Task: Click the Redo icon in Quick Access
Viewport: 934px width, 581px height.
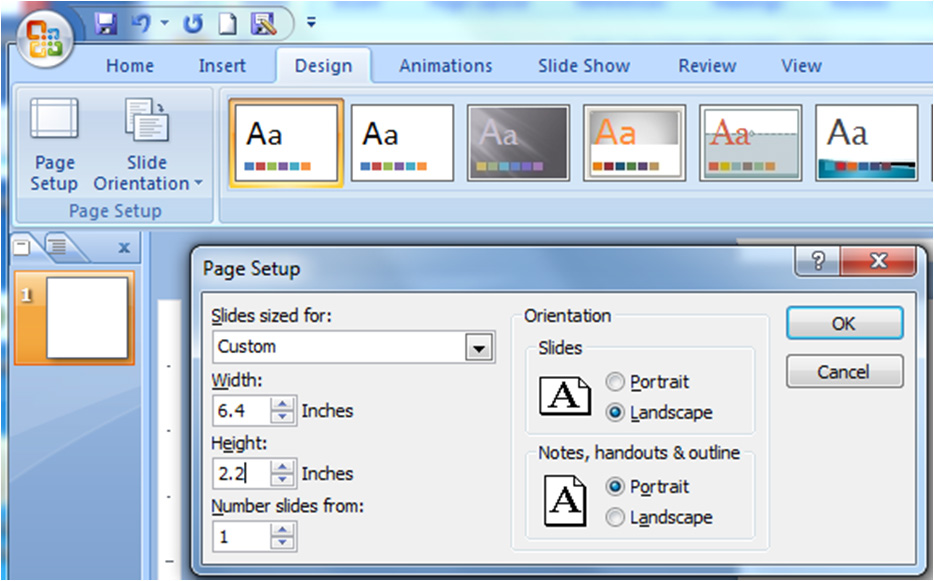Action: [192, 23]
